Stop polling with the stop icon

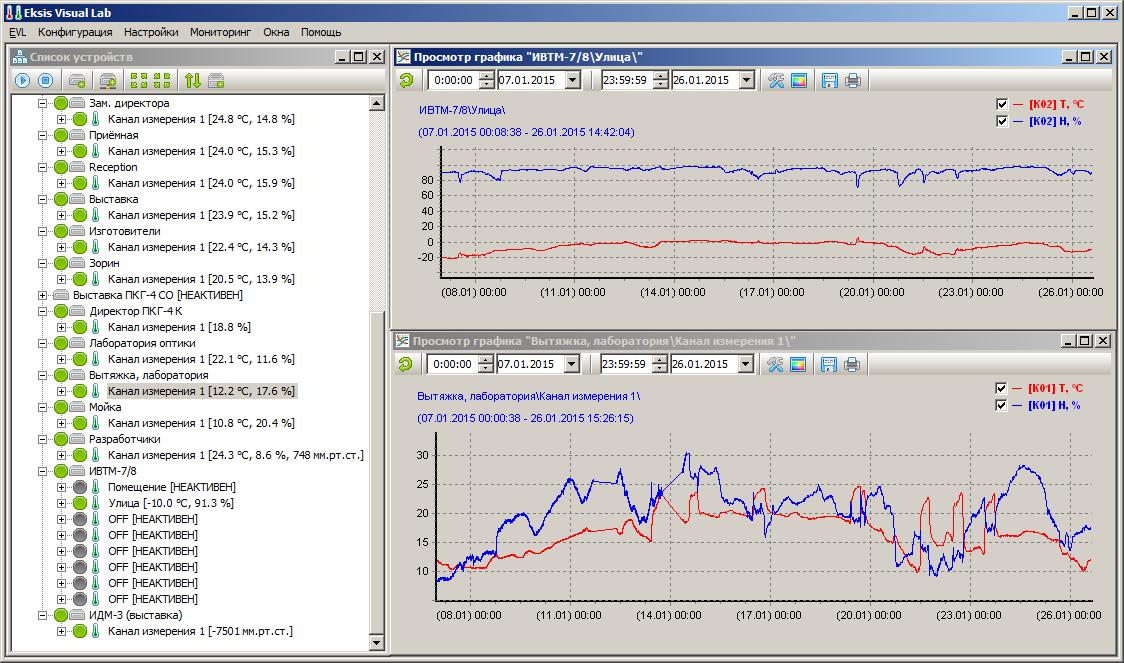[x=45, y=81]
